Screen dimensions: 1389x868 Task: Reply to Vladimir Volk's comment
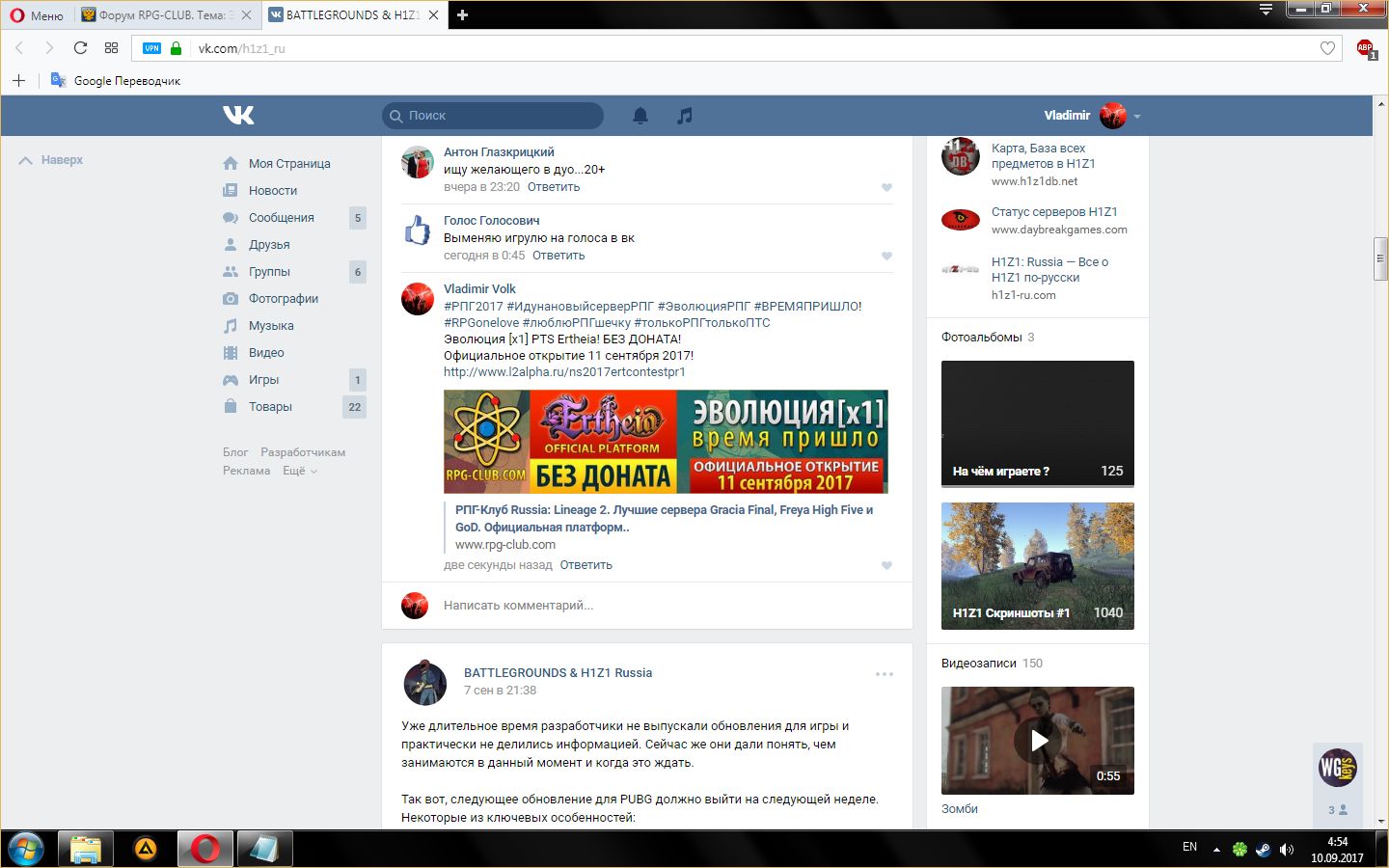click(x=586, y=565)
